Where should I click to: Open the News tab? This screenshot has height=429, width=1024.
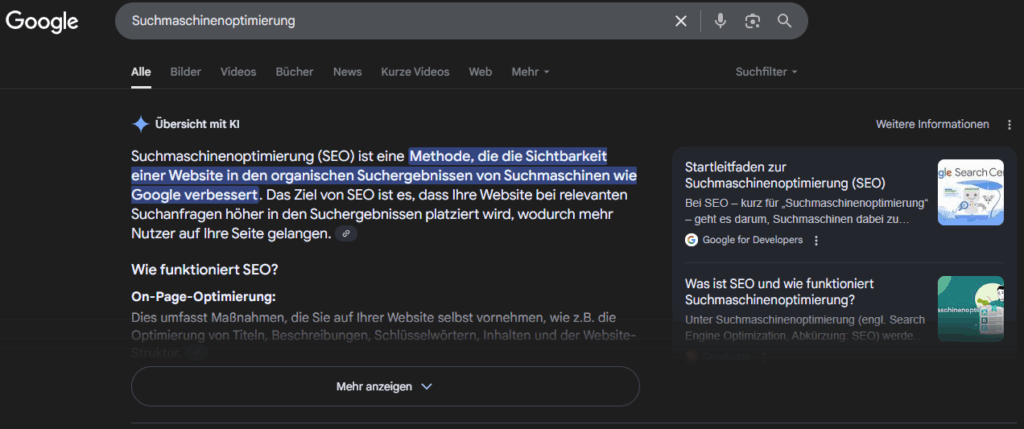pos(347,72)
